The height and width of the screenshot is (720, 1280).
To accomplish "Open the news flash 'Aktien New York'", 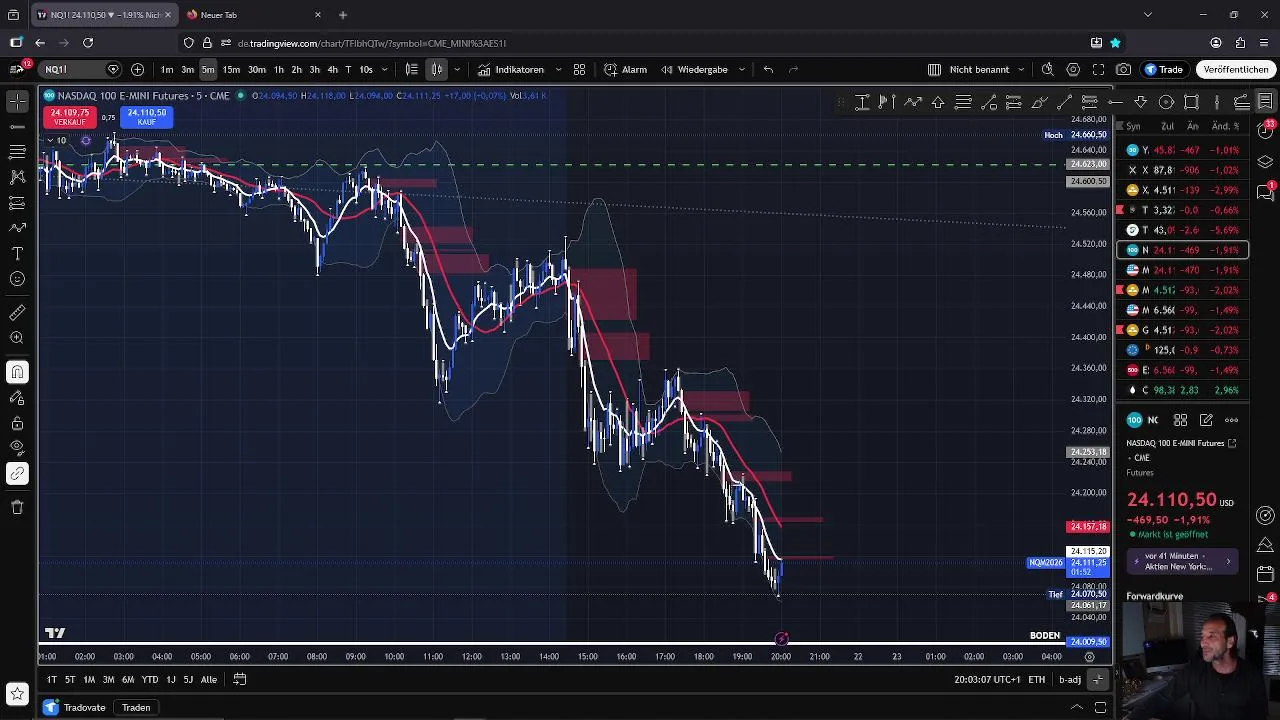I will tap(1184, 562).
